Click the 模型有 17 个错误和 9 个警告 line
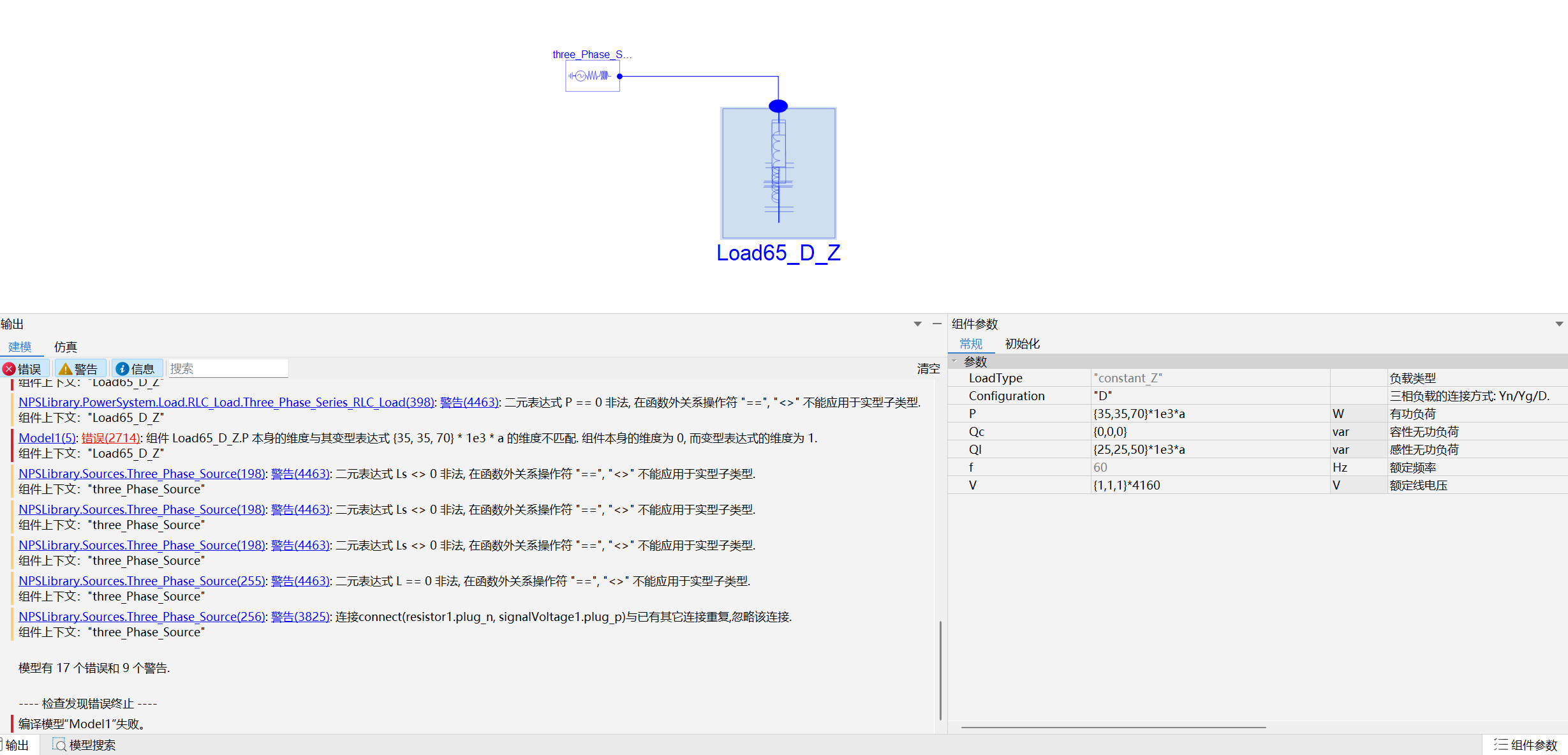The height and width of the screenshot is (755, 1568). click(x=94, y=668)
